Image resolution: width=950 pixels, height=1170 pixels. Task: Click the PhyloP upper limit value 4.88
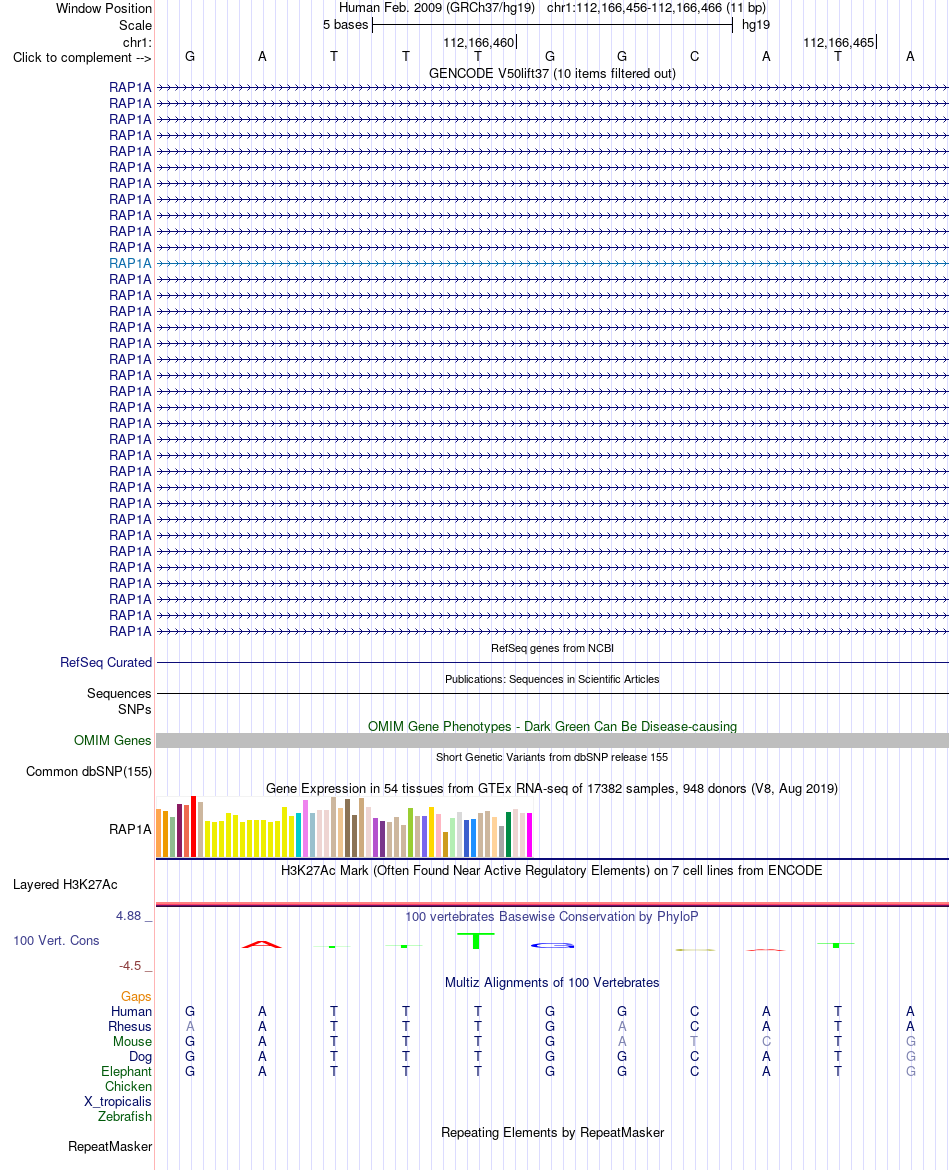[128, 916]
